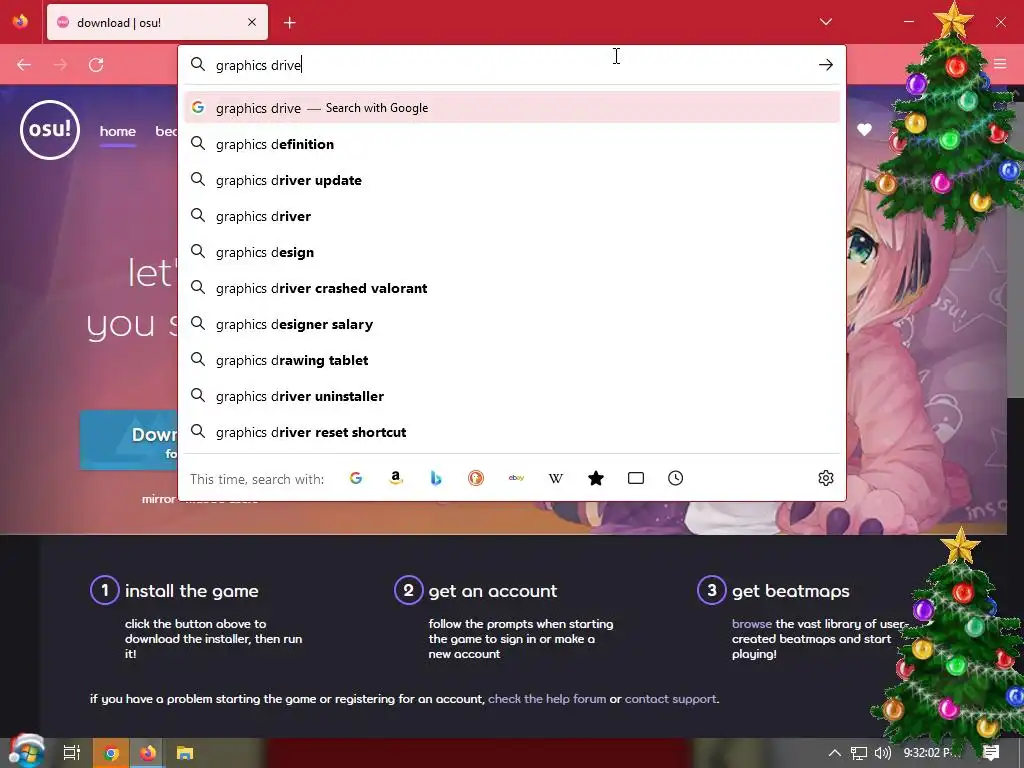Open the list all tabs chevron

[825, 22]
